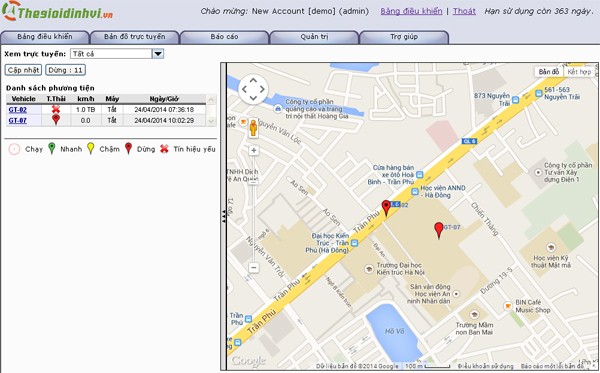Viewport: 600px width, 373px height.
Task: Collapse the left panel with splitter arrows
Action: [x=224, y=217]
